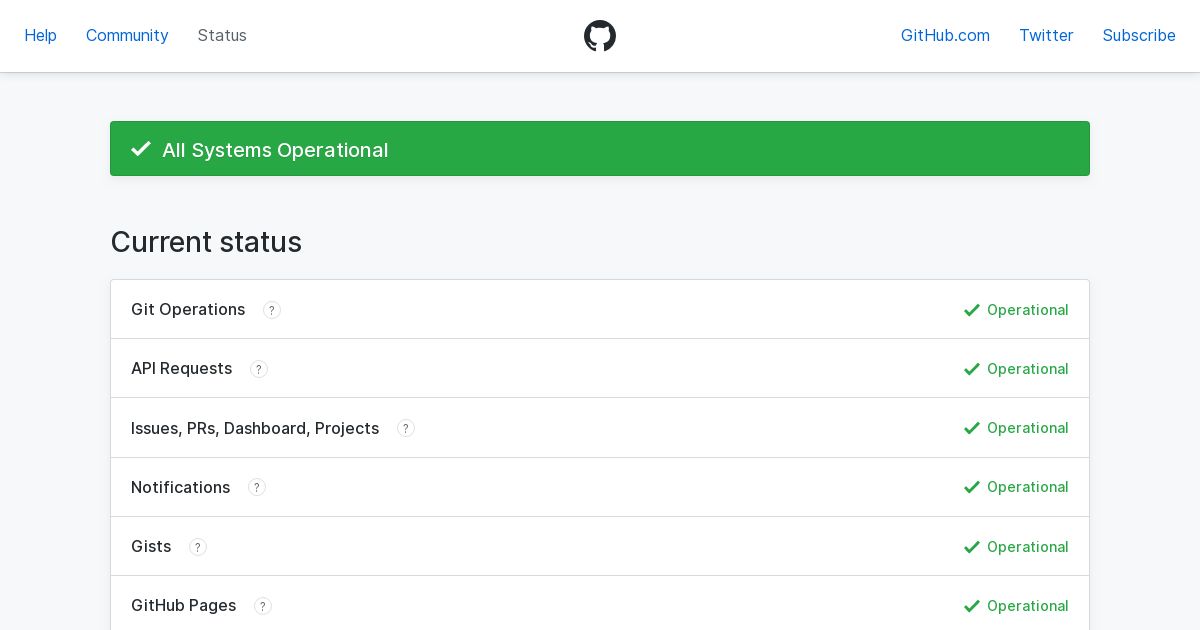Select the Gists component label
Screen dimensions: 1200x630
(151, 546)
